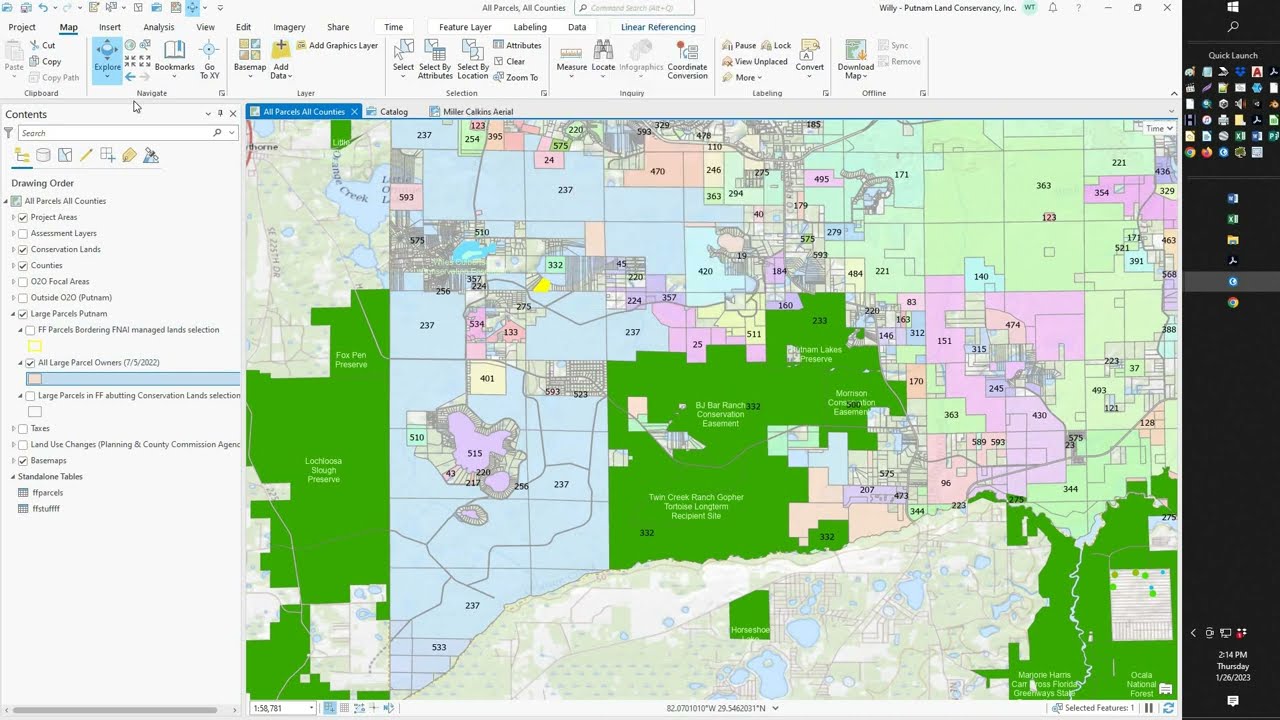1280x720 pixels.
Task: Open the Feature Layer ribbon tab
Action: (465, 27)
